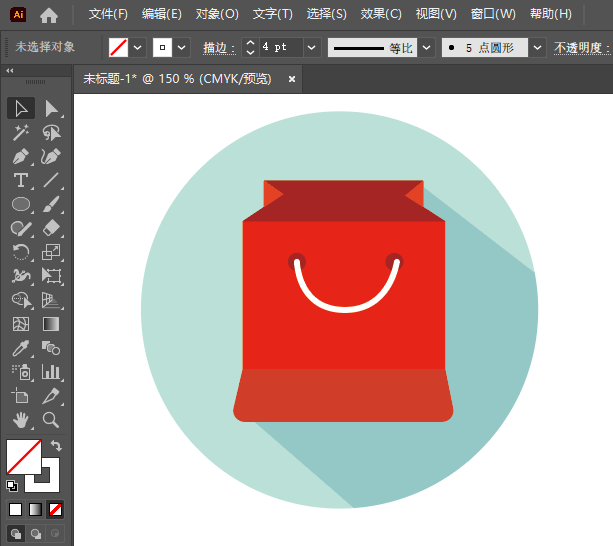Select the Perspective Grid tool
This screenshot has height=546, width=613.
click(x=51, y=300)
